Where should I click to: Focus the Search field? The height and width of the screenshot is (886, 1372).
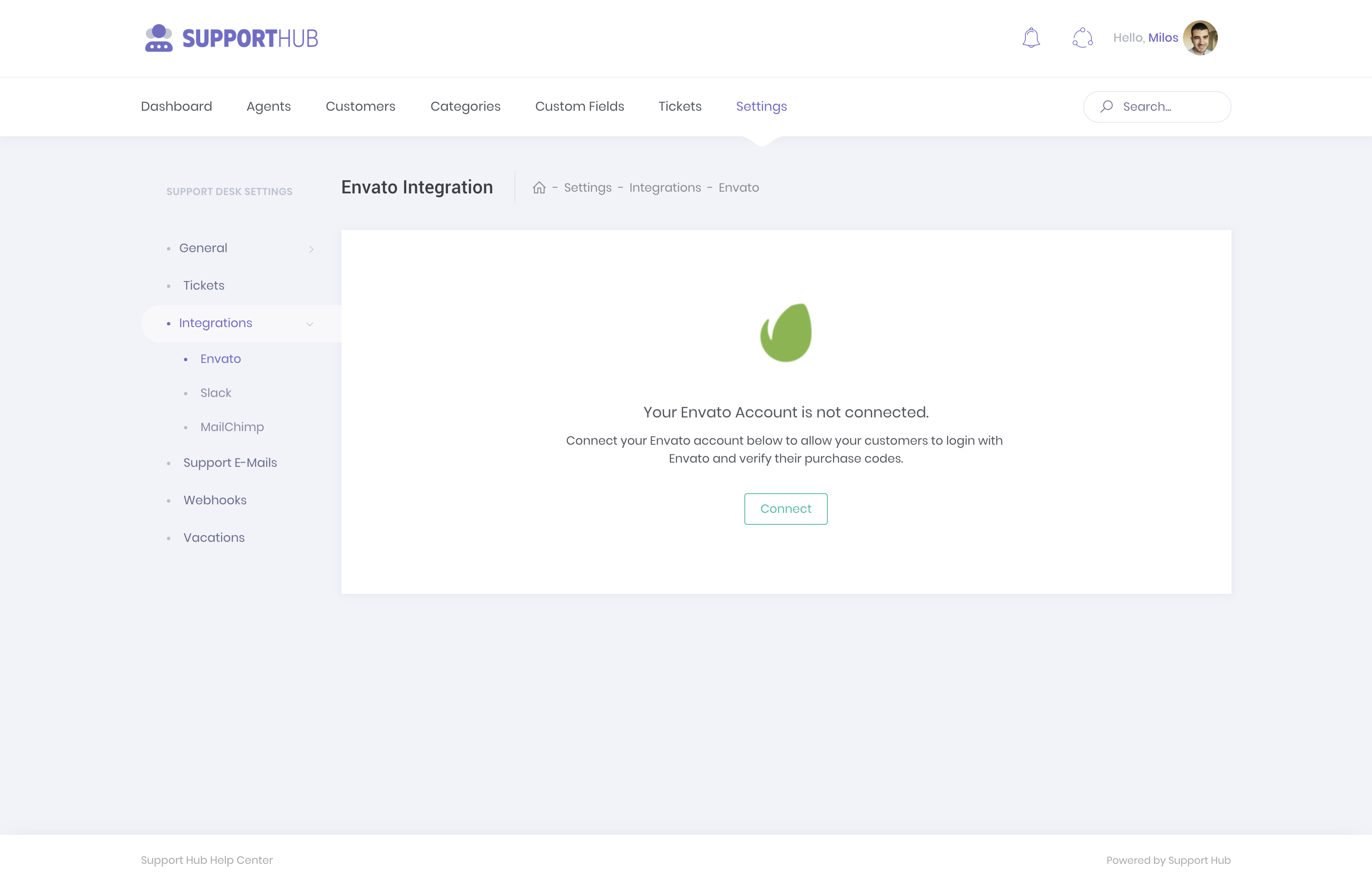(1157, 106)
